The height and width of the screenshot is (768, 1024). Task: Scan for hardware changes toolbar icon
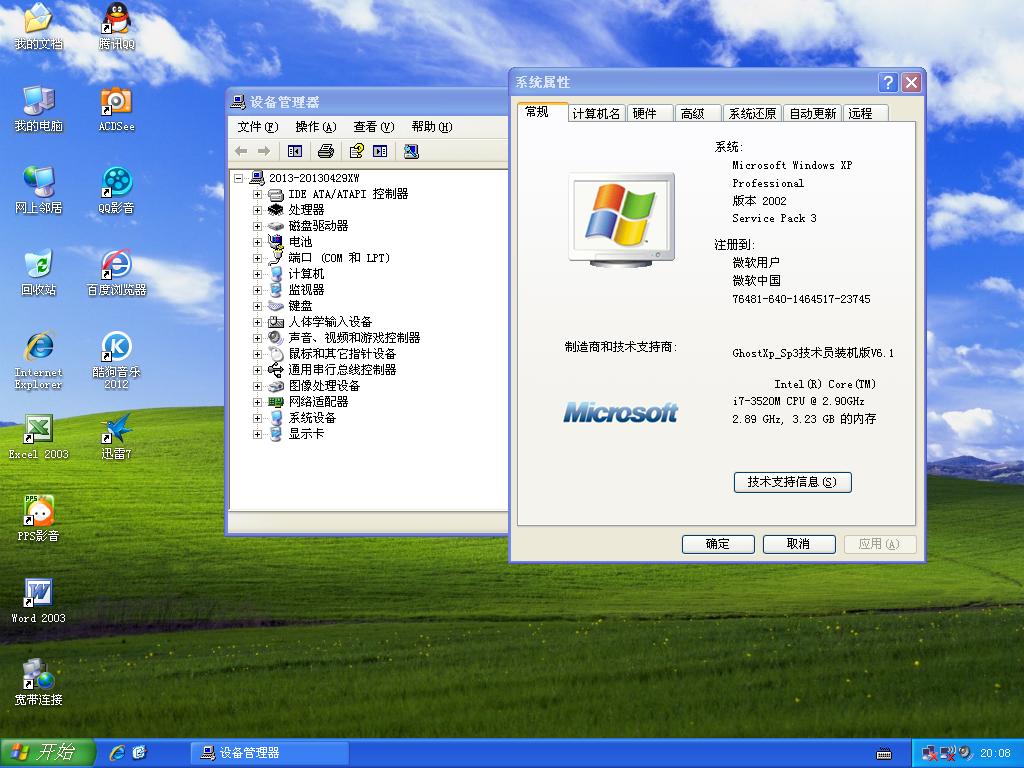(x=411, y=152)
